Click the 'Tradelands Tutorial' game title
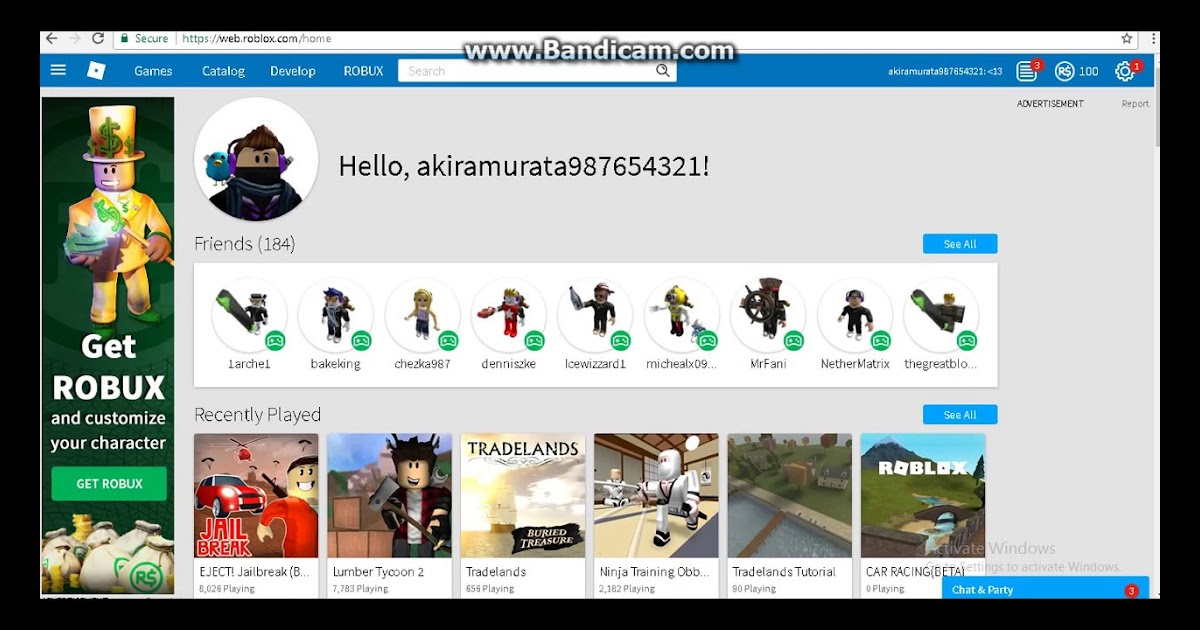1200x630 pixels. click(786, 572)
